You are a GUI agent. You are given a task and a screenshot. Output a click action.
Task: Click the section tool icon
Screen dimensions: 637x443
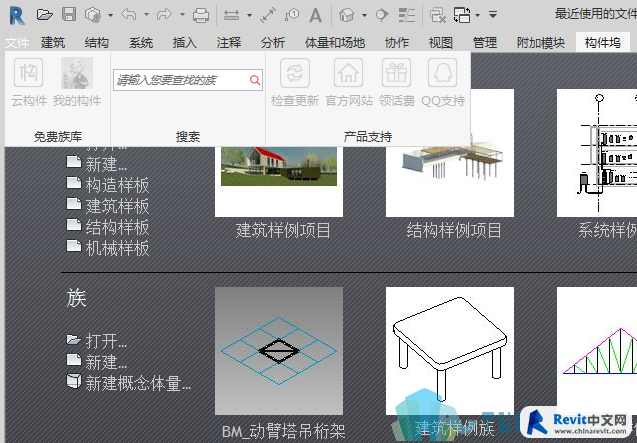coord(382,15)
